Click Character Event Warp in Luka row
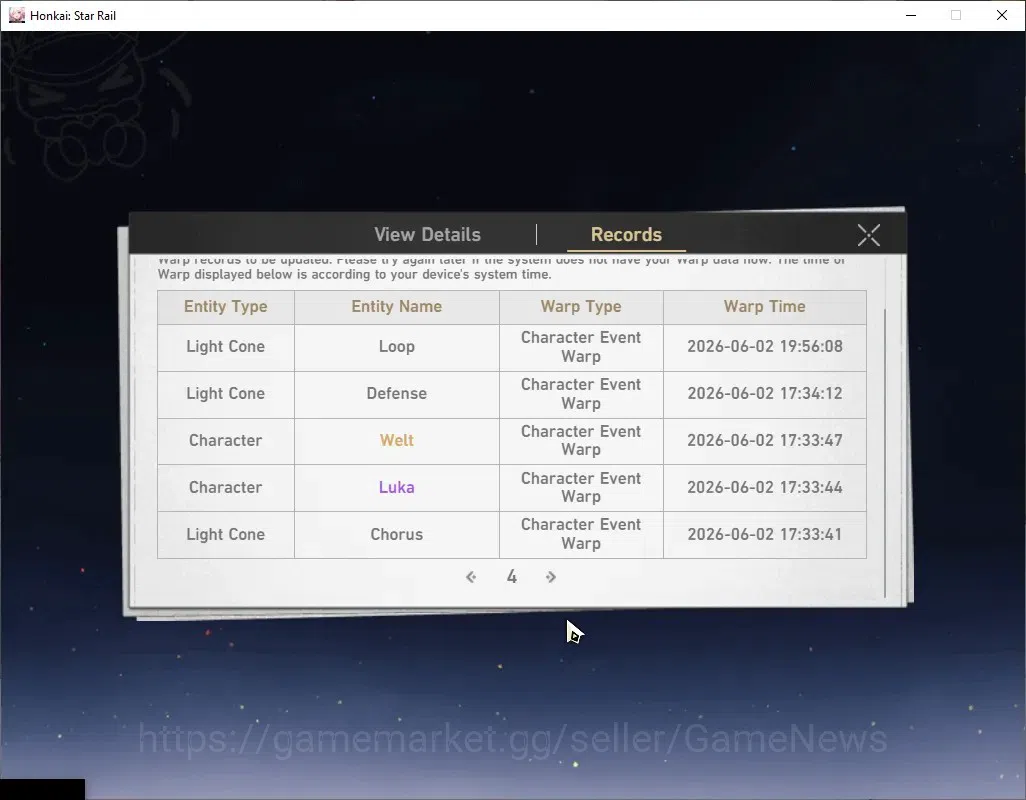1026x800 pixels. click(x=581, y=487)
